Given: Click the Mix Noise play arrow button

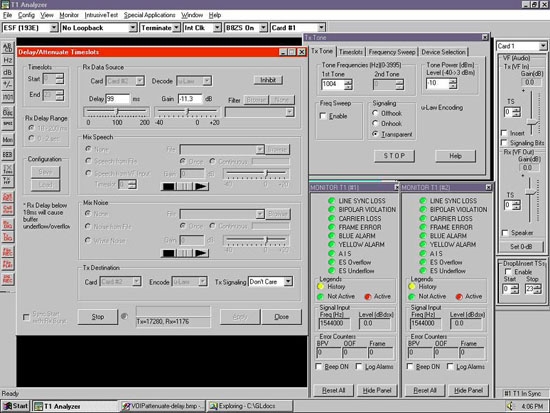Looking at the screenshot, I should (x=201, y=253).
